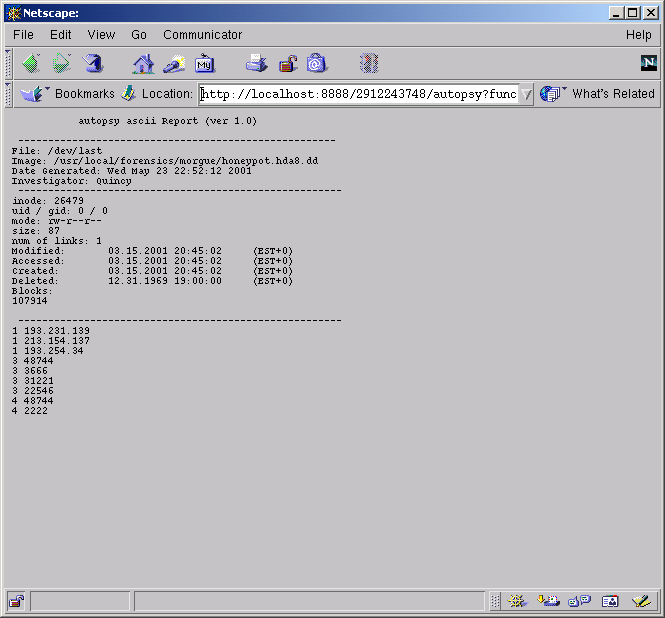Click the status bar security lock icon

pyautogui.click(x=17, y=601)
